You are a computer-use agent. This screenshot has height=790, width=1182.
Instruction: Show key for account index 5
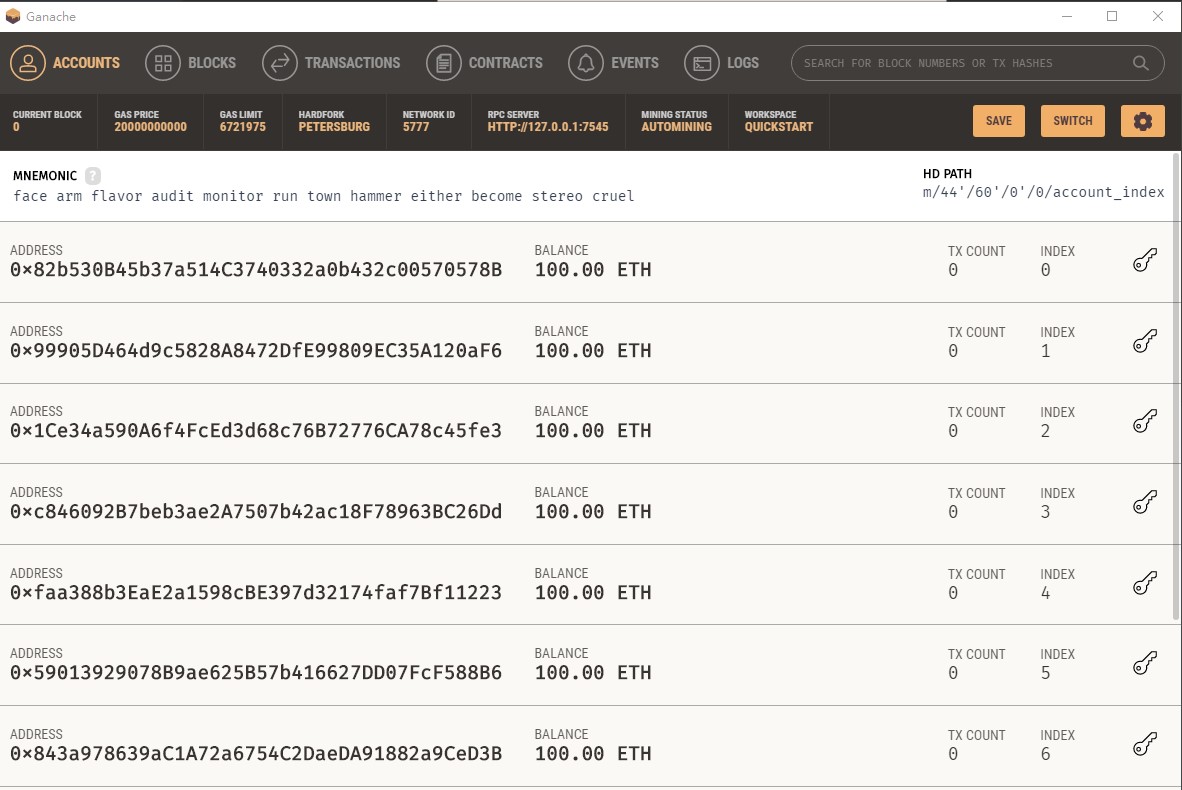point(1144,663)
